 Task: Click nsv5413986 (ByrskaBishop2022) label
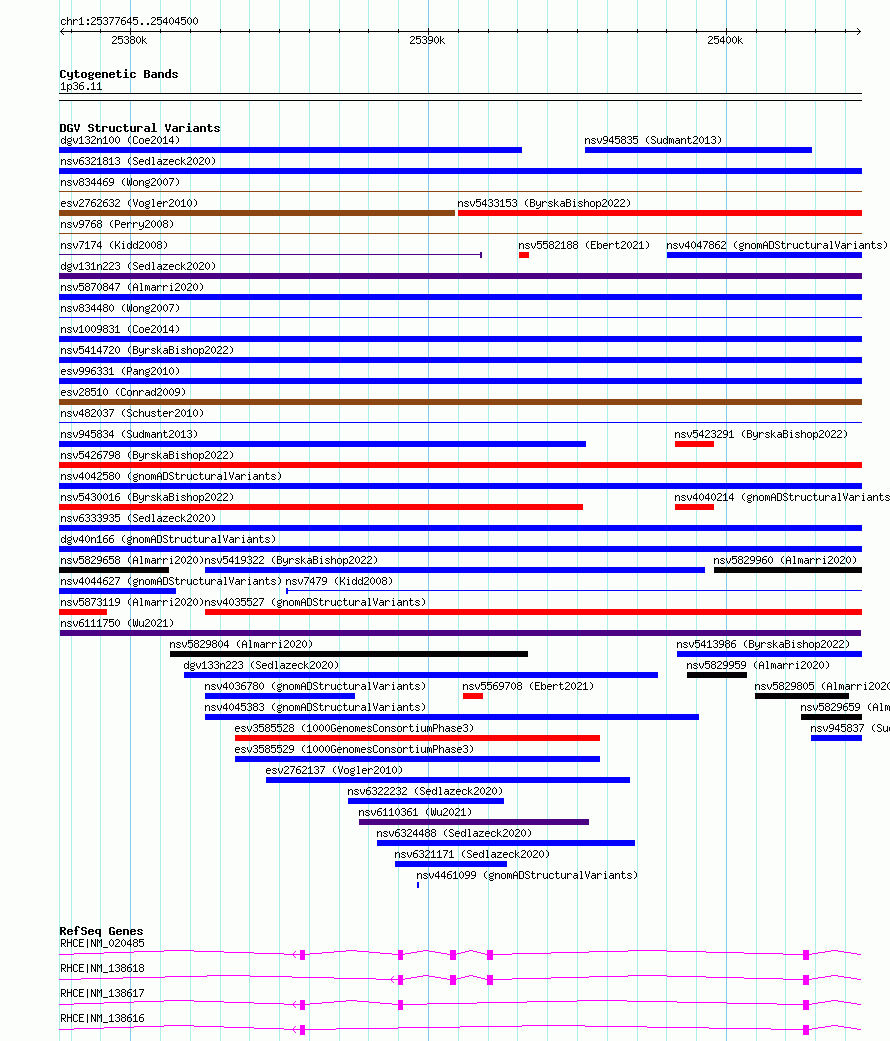point(763,645)
